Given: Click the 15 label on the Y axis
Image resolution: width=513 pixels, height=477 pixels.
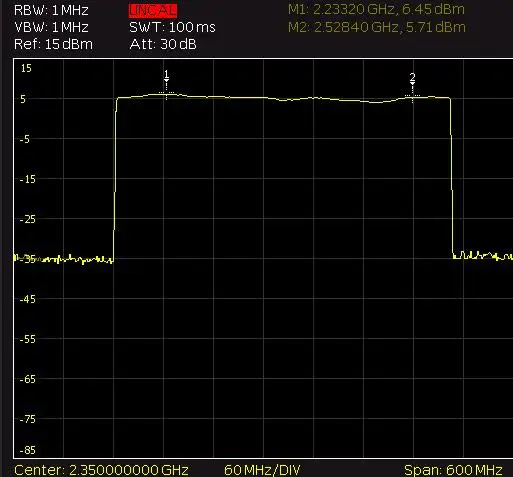Looking at the screenshot, I should tap(26, 68).
